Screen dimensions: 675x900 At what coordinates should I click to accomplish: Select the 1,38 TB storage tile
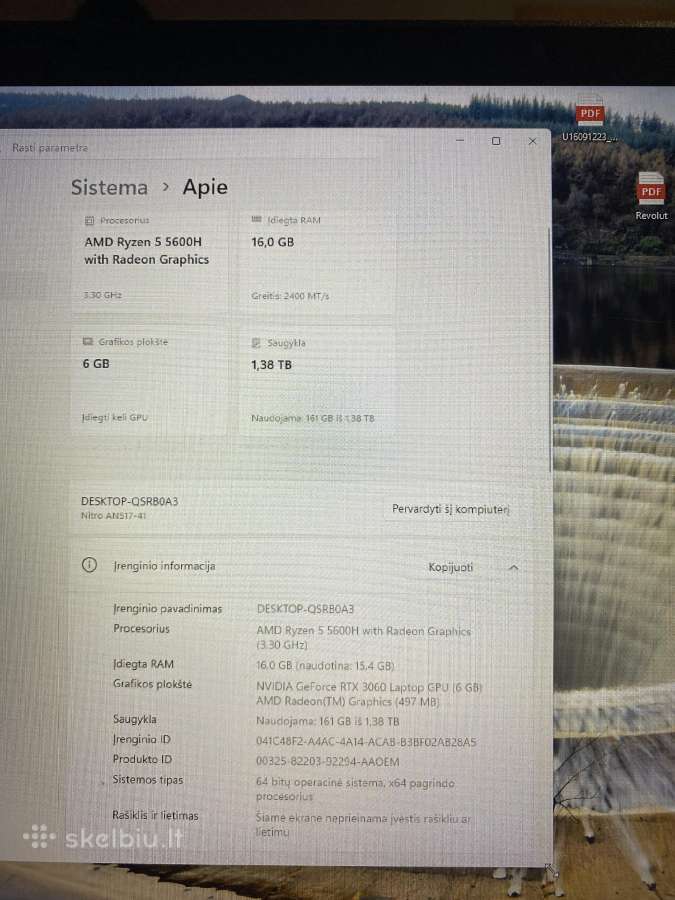pos(316,382)
